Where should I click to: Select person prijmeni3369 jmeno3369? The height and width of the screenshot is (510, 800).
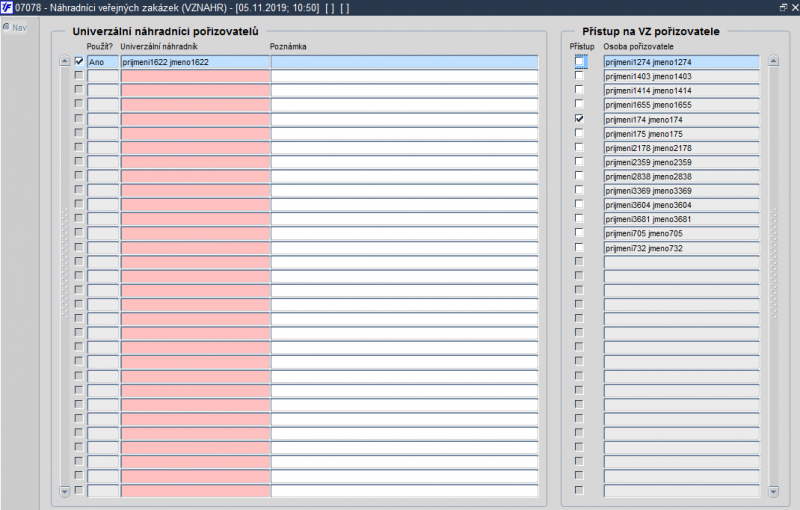tap(681, 191)
